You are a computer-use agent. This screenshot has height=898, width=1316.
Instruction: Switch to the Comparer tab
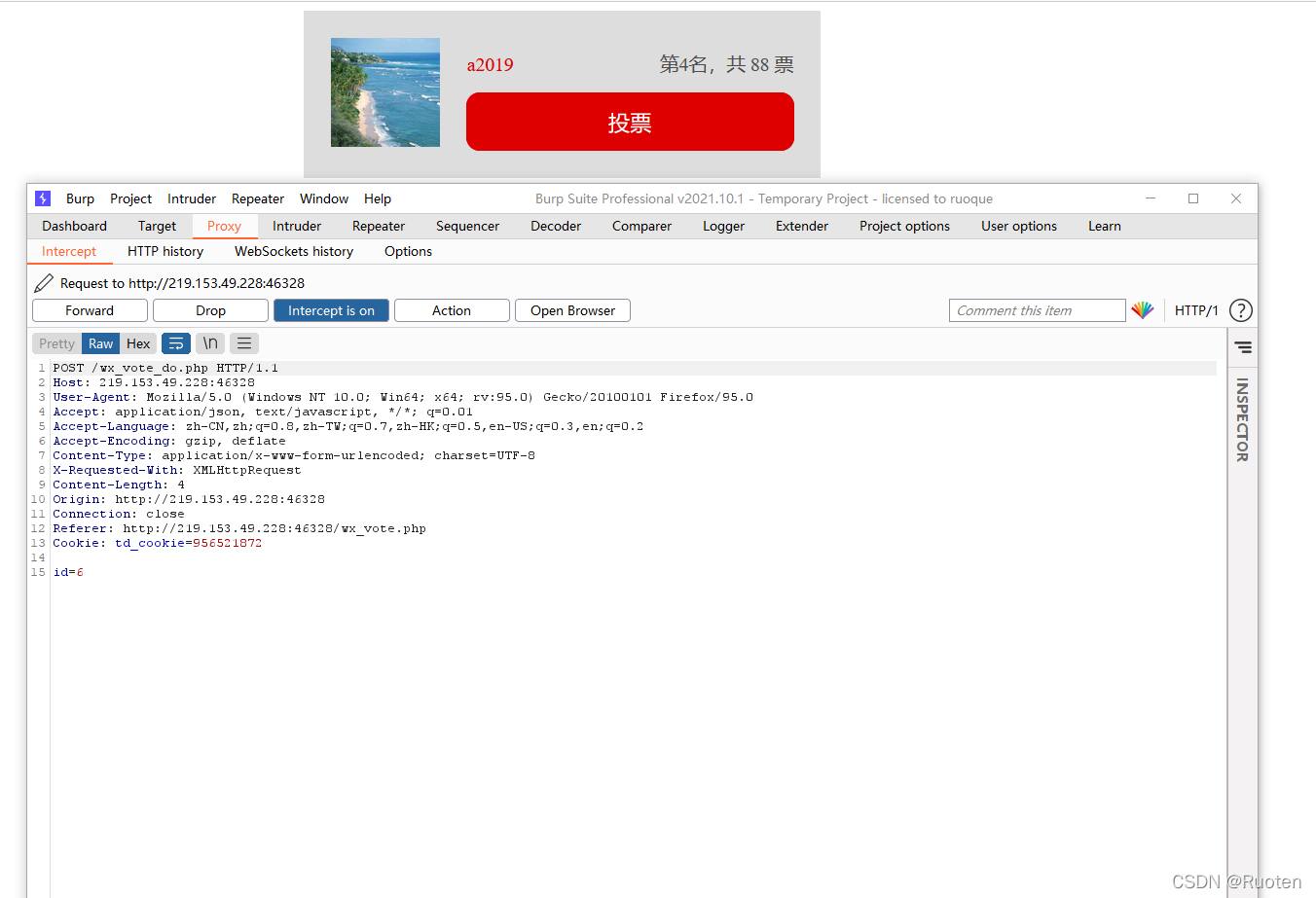(641, 226)
